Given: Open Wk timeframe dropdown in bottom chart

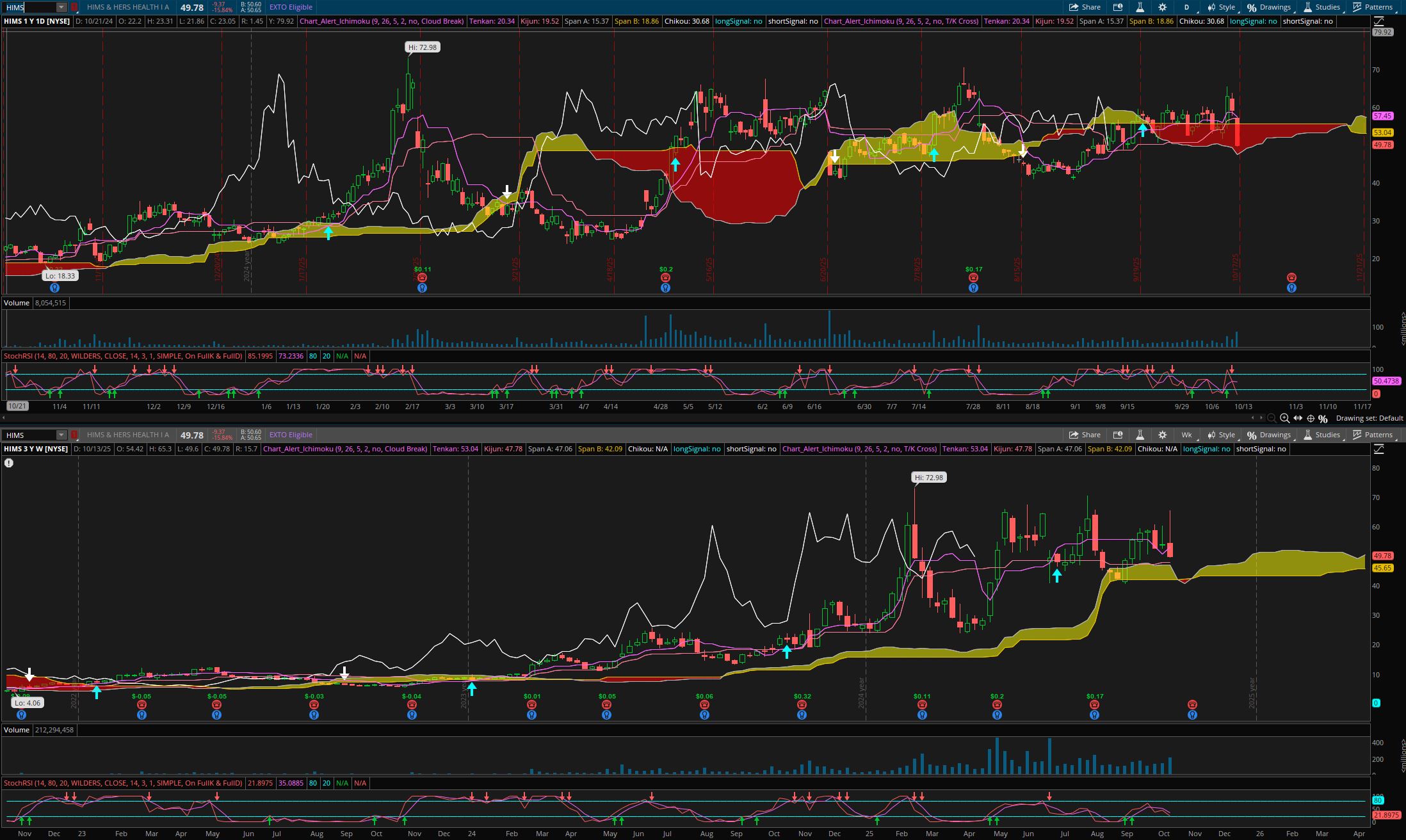Looking at the screenshot, I should click(1186, 435).
